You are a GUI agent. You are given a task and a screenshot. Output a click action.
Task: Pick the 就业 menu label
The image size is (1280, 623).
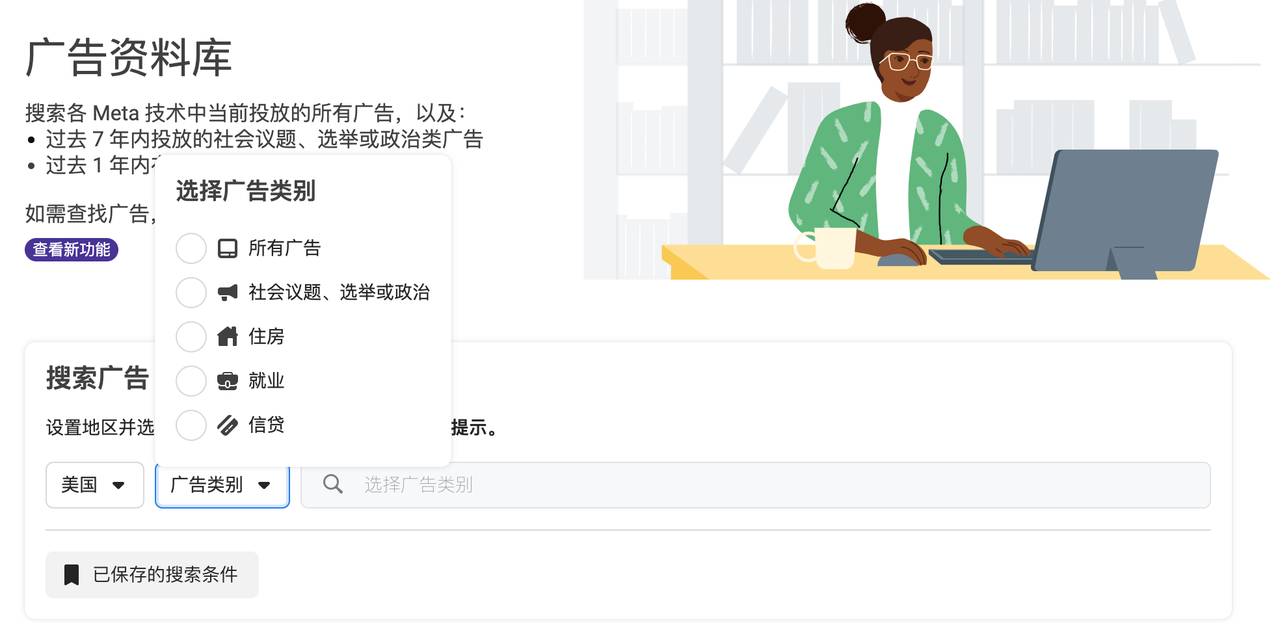coord(266,381)
